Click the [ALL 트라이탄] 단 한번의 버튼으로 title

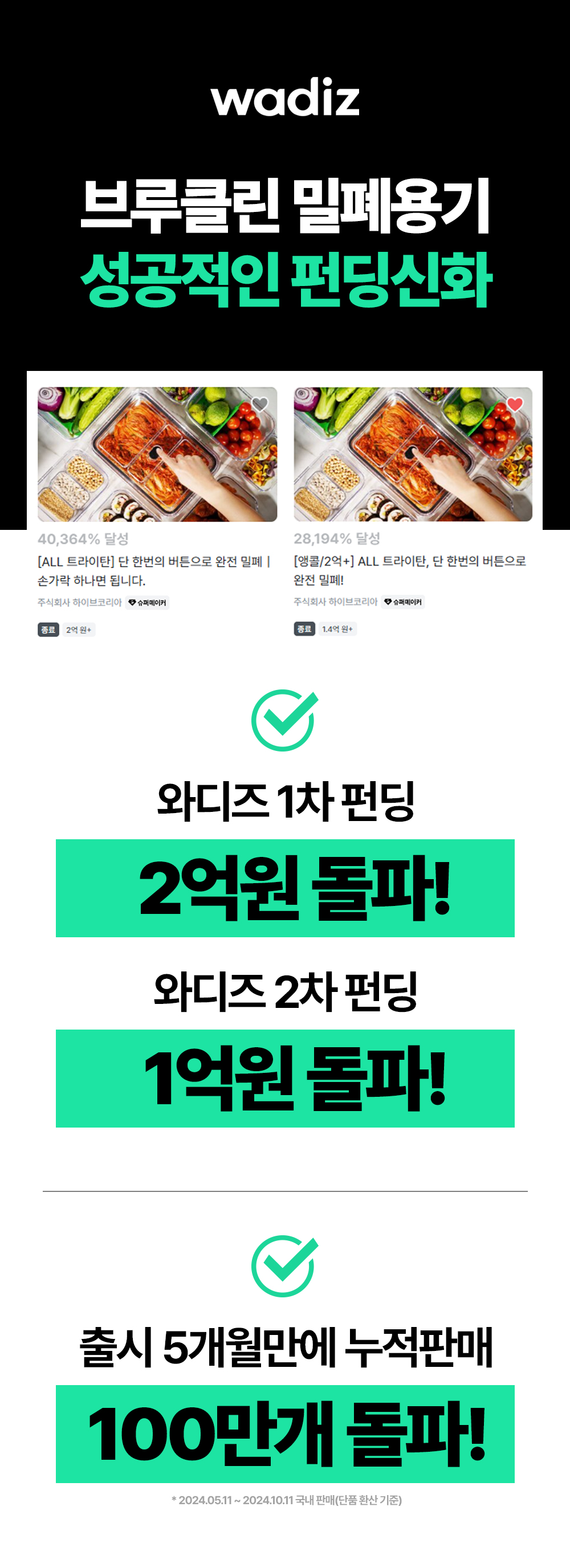tap(154, 570)
